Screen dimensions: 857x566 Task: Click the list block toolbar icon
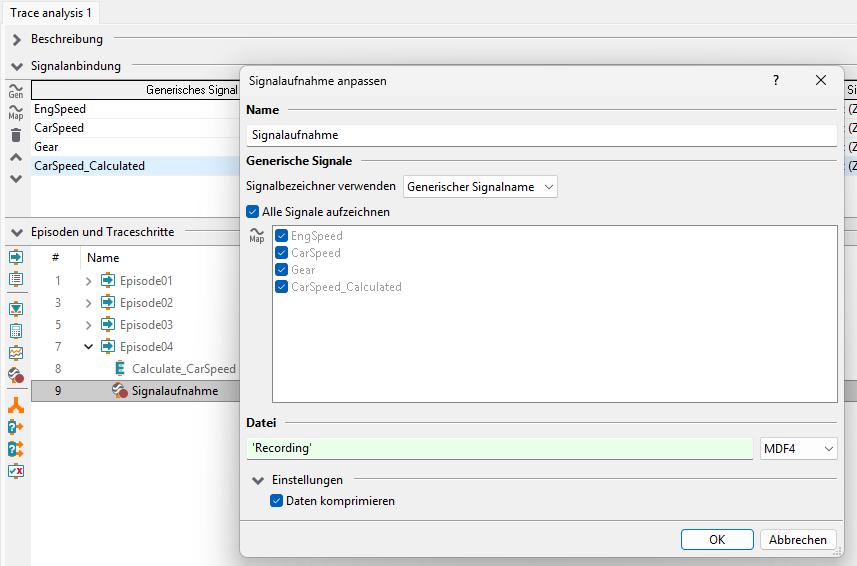click(x=16, y=279)
